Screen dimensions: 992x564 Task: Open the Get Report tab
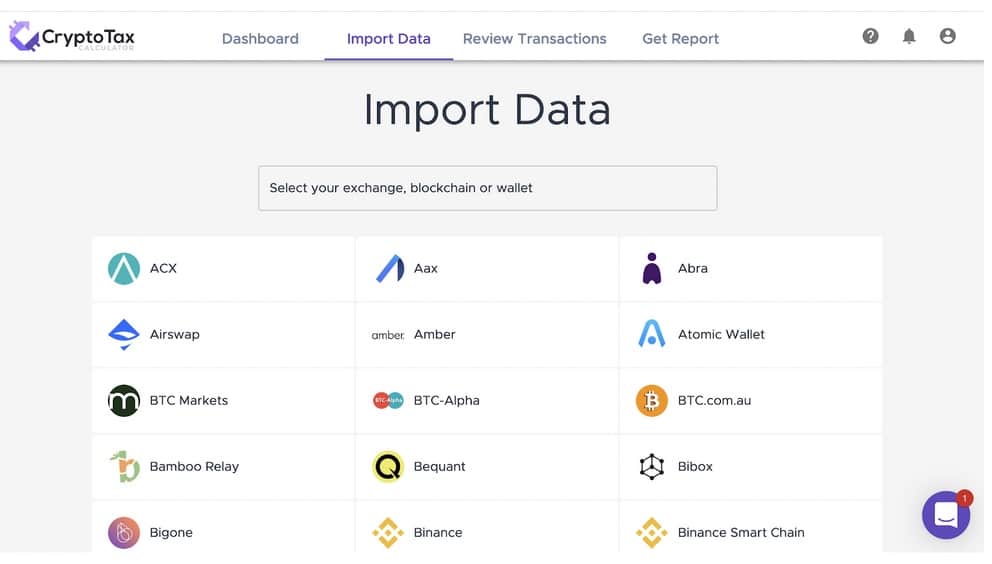click(x=680, y=39)
